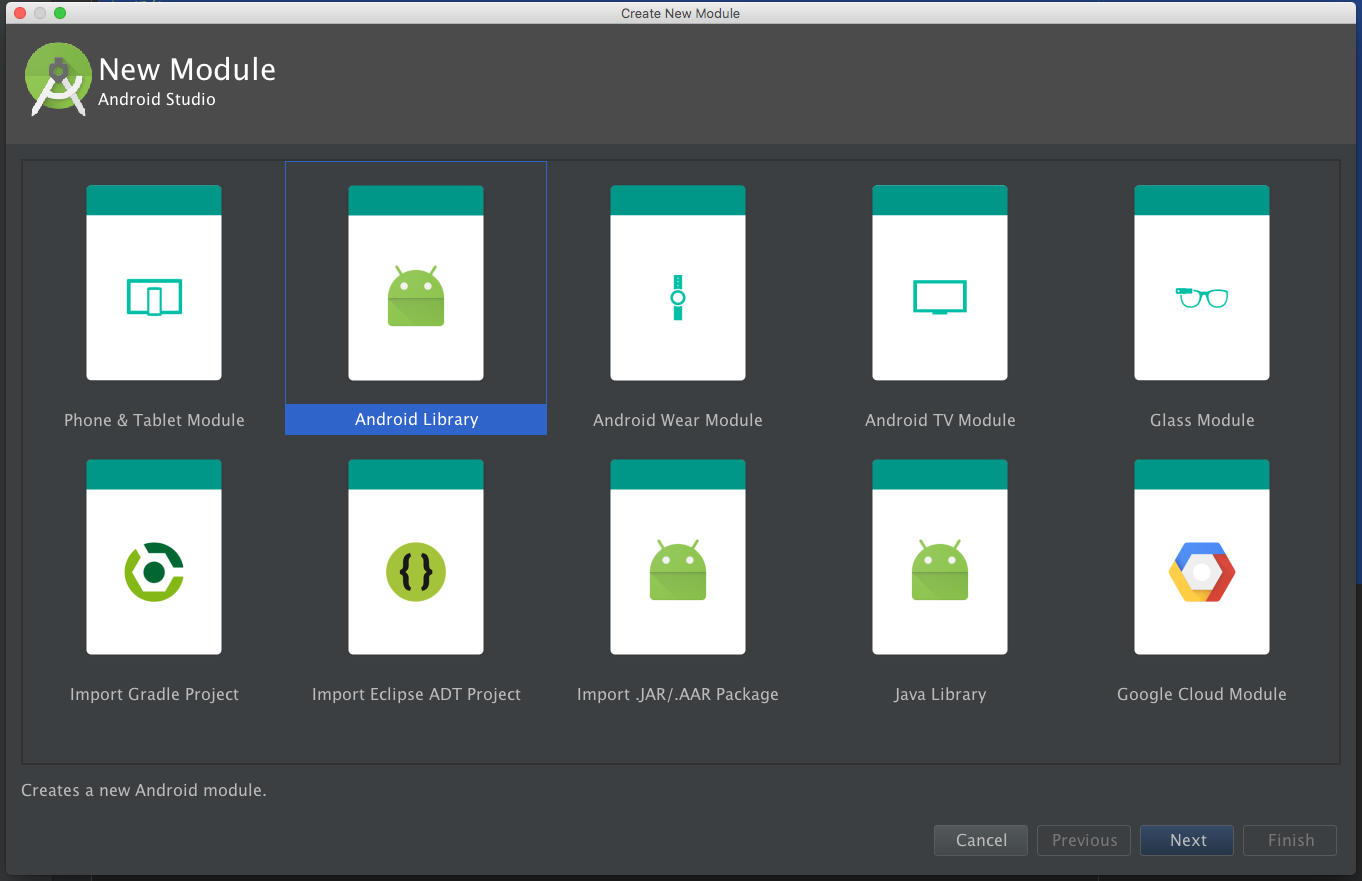
Task: Click the Finish button
Action: (x=1290, y=840)
